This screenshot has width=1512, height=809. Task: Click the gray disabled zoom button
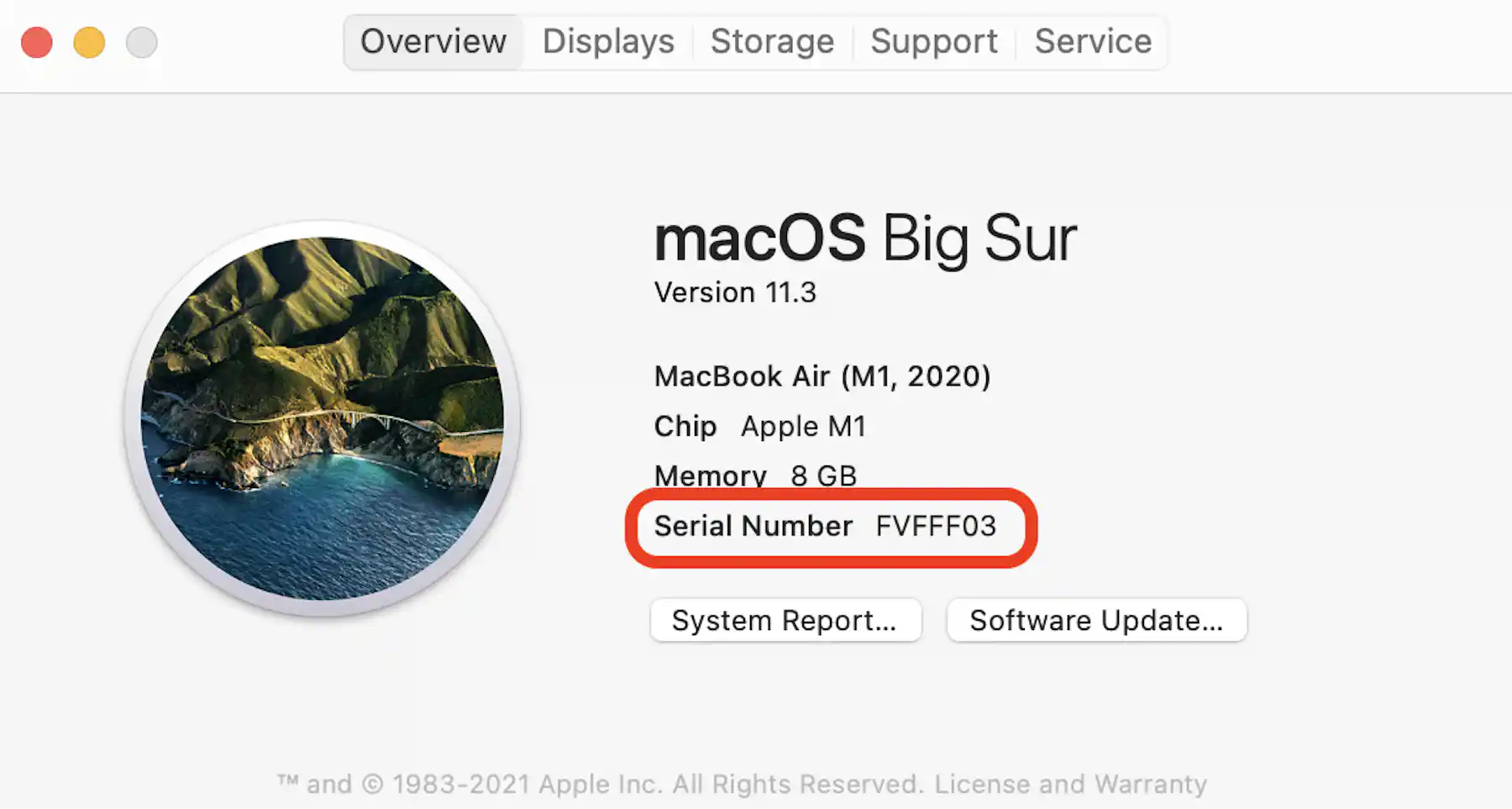(141, 42)
